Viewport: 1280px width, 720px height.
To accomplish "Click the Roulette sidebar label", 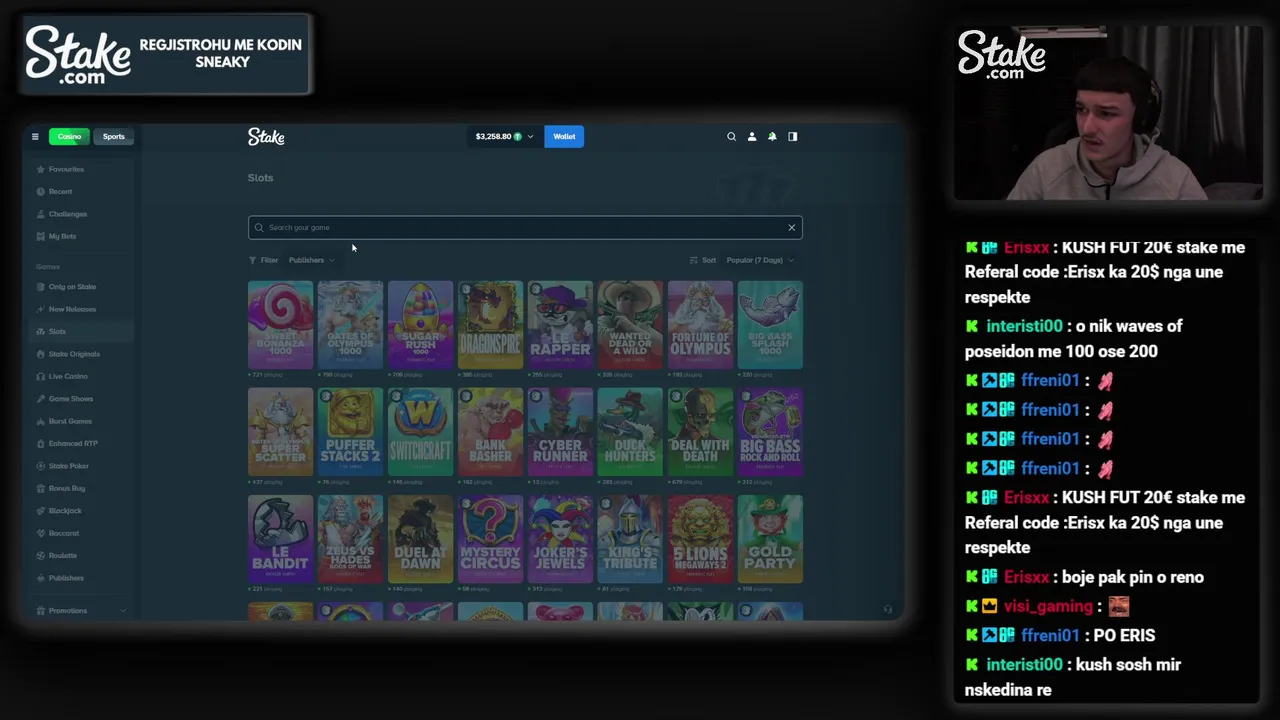I will click(x=63, y=555).
